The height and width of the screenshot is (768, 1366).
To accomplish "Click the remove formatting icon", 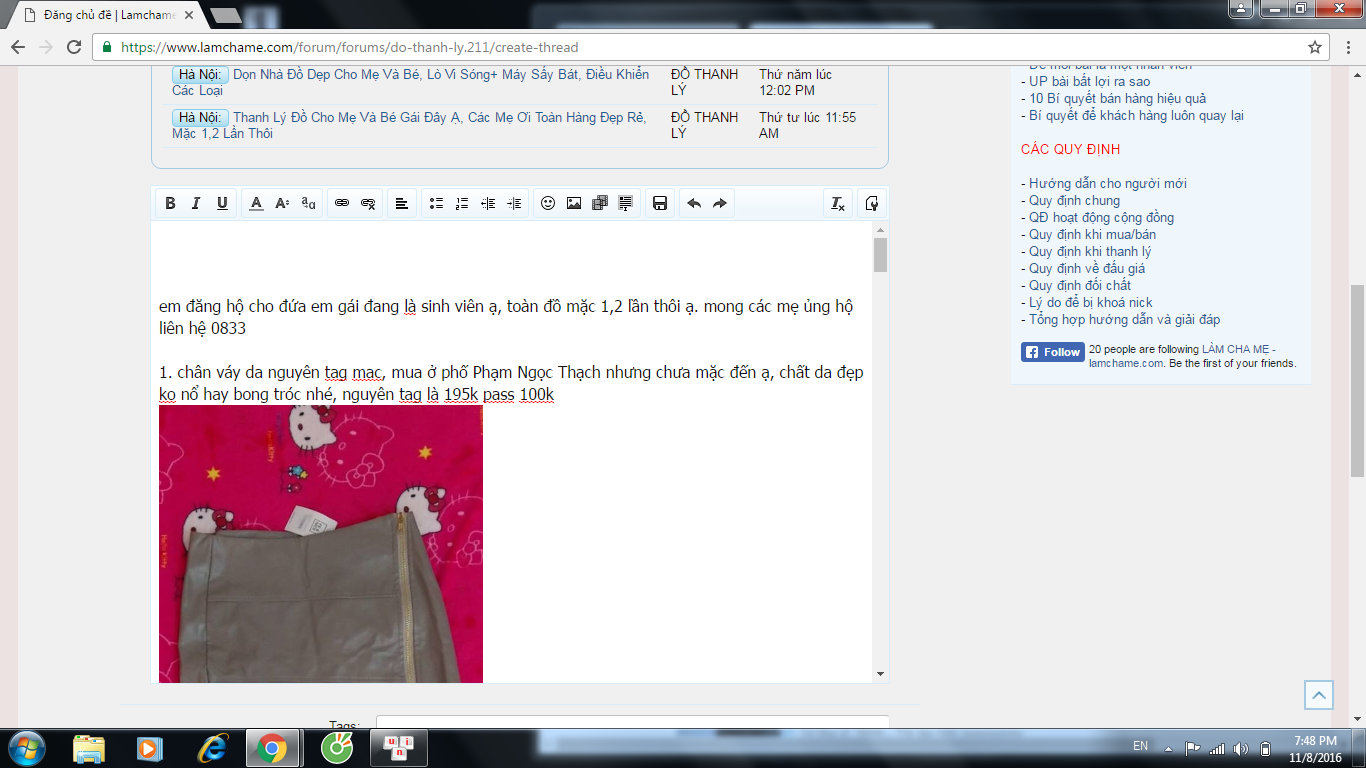I will click(x=838, y=203).
